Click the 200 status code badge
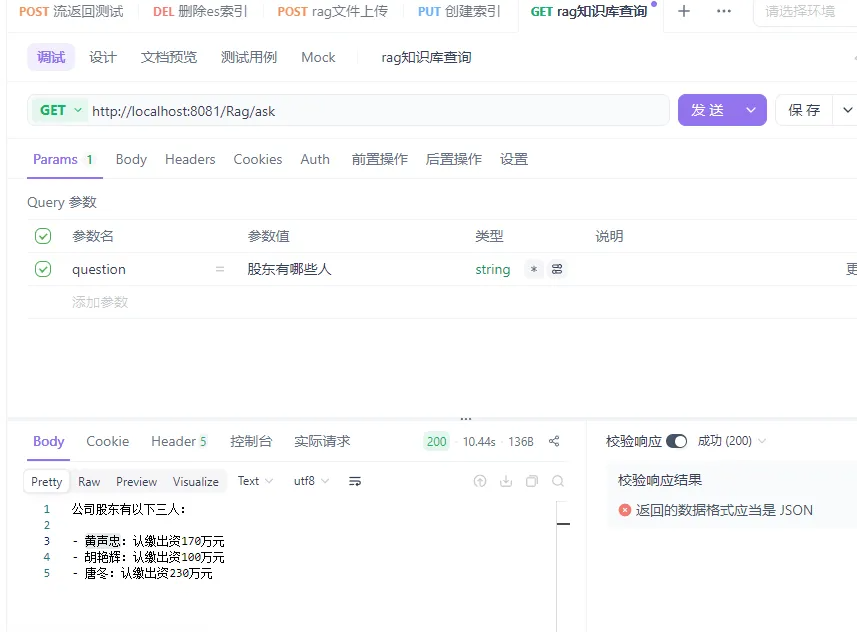The height and width of the screenshot is (632, 857). tap(437, 441)
